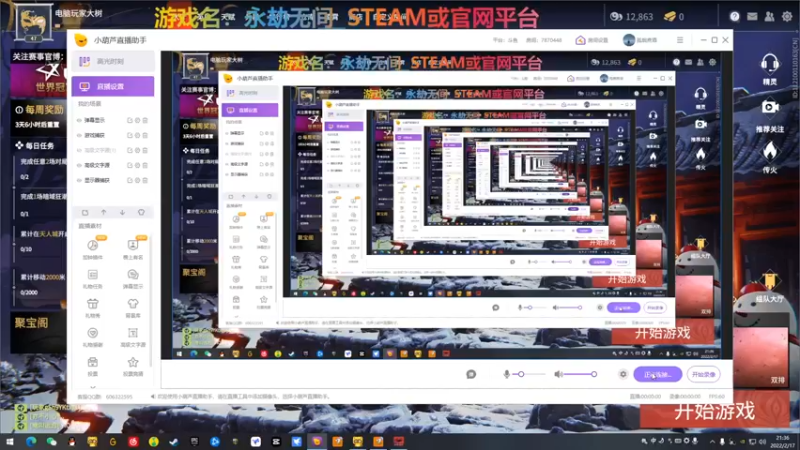The width and height of the screenshot is (800, 450).
Task: Open the chat bubble icon below the preview
Action: pyautogui.click(x=471, y=374)
